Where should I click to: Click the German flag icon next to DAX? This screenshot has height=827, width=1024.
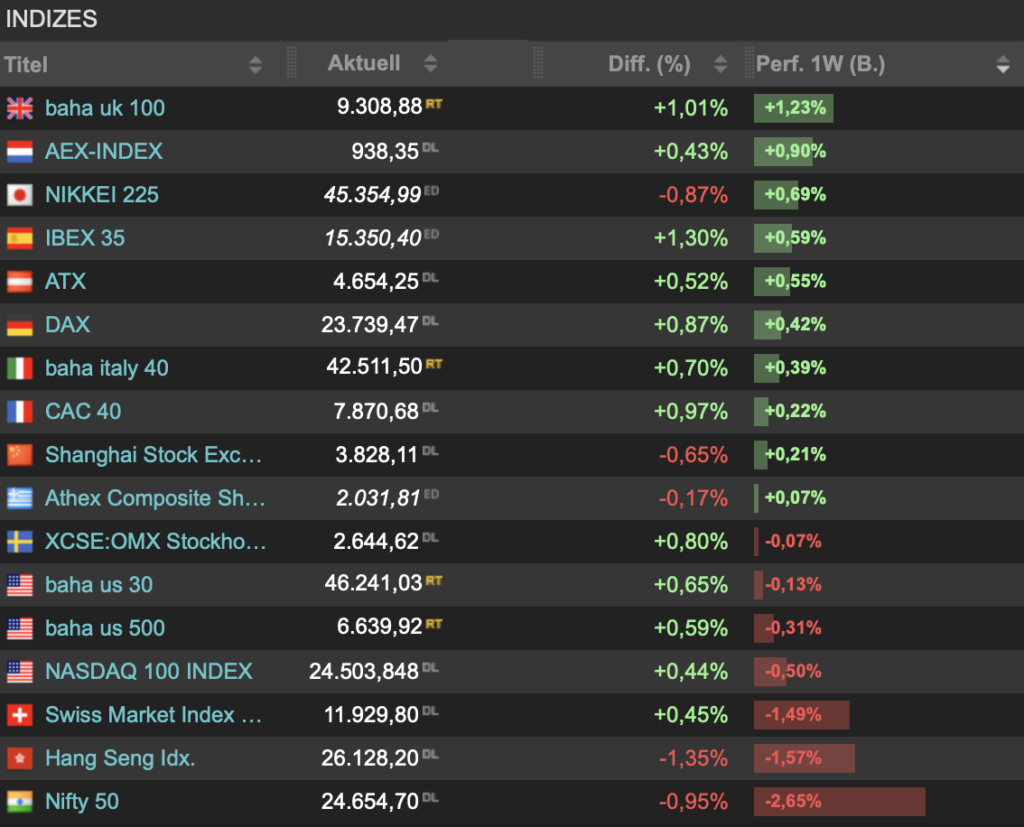point(20,325)
